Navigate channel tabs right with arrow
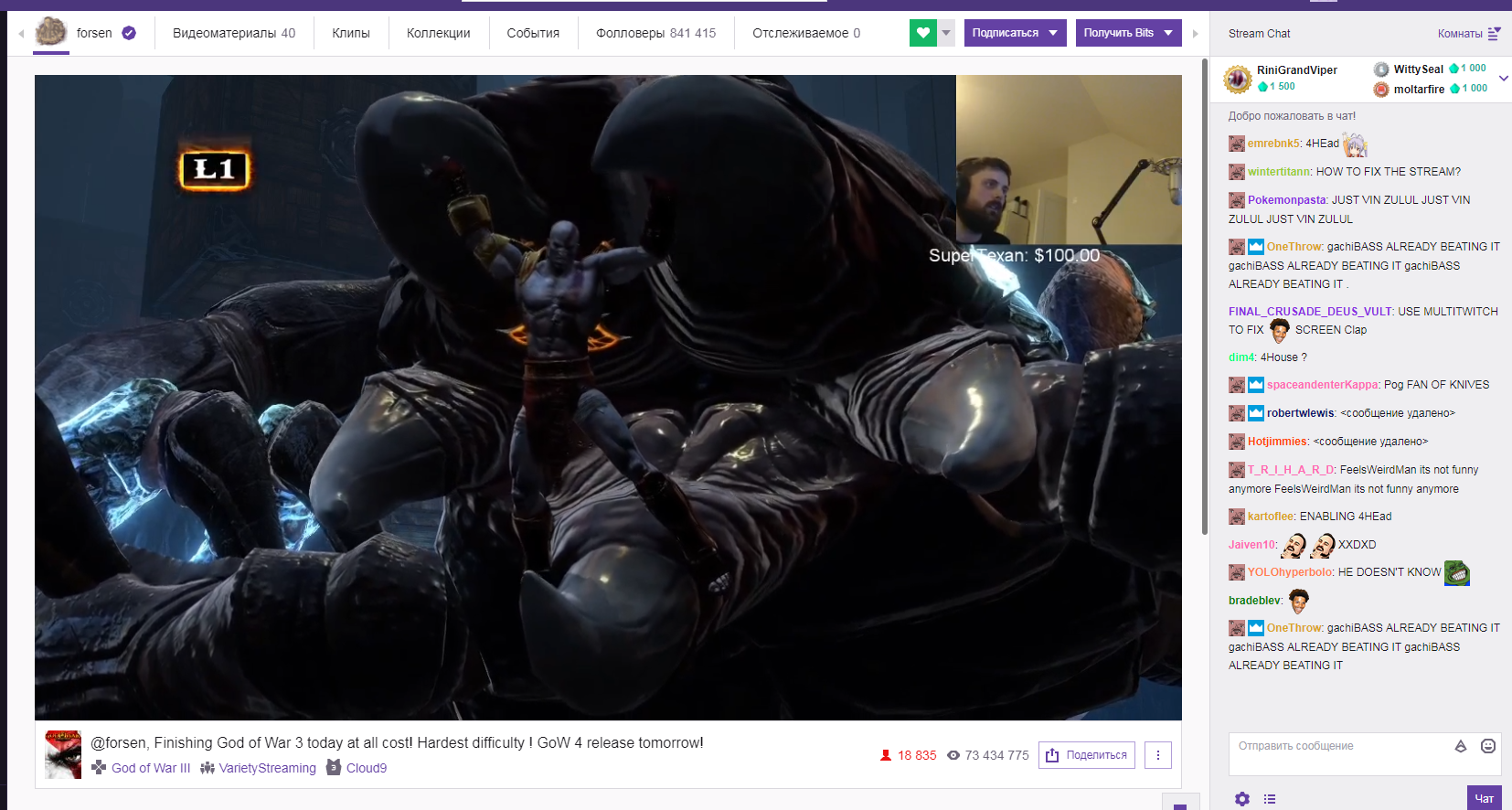The width and height of the screenshot is (1512, 810). pos(1195,34)
